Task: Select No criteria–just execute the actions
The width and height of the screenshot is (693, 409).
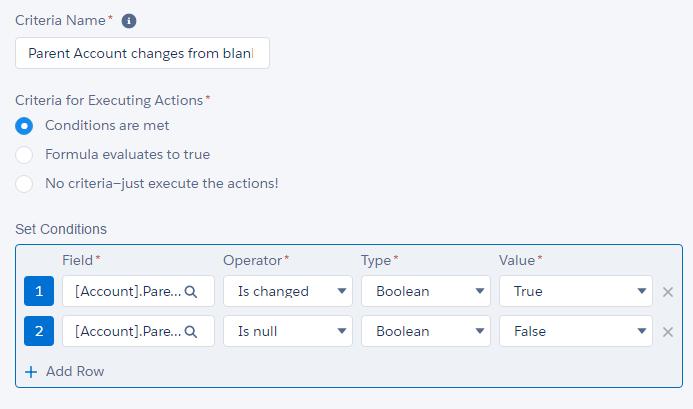Action: coord(24,183)
